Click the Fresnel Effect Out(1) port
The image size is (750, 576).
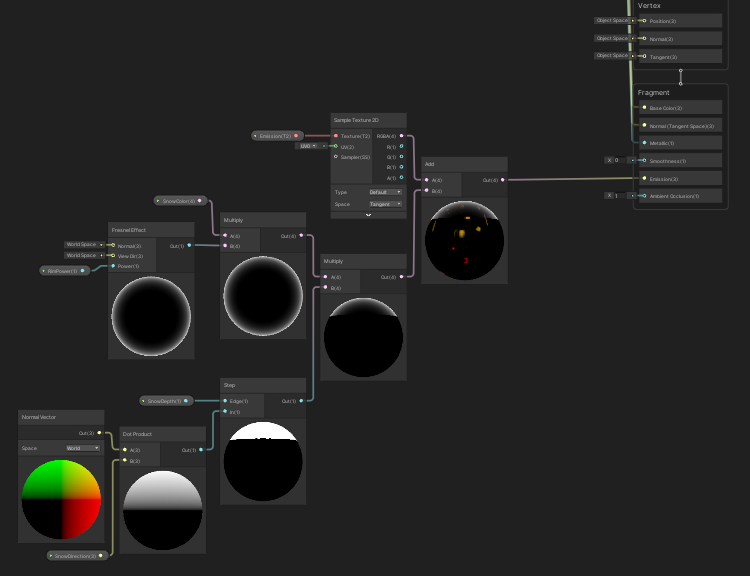pos(189,245)
